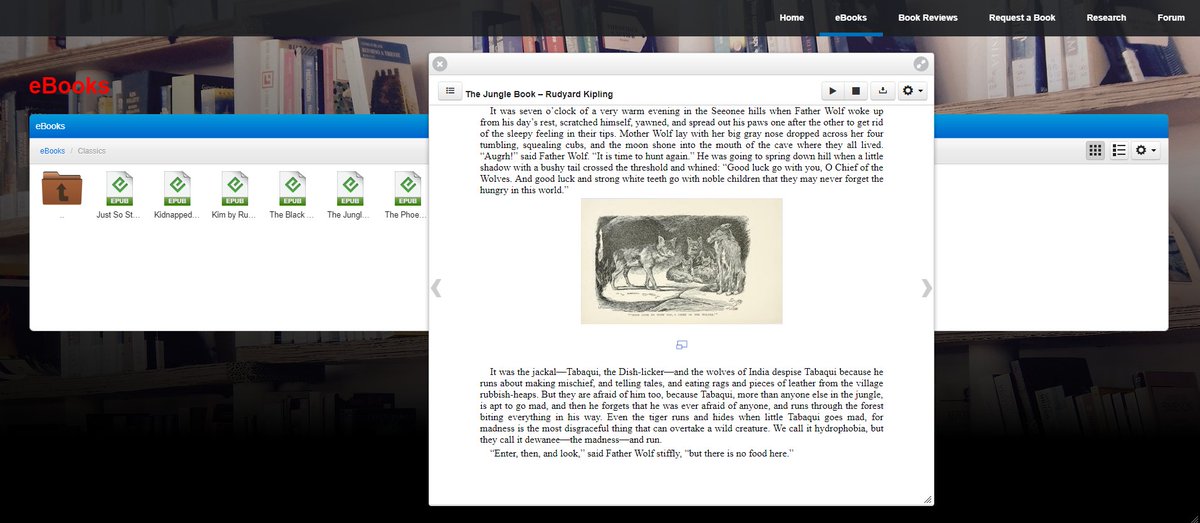Open the table of contents menu icon

click(450, 92)
